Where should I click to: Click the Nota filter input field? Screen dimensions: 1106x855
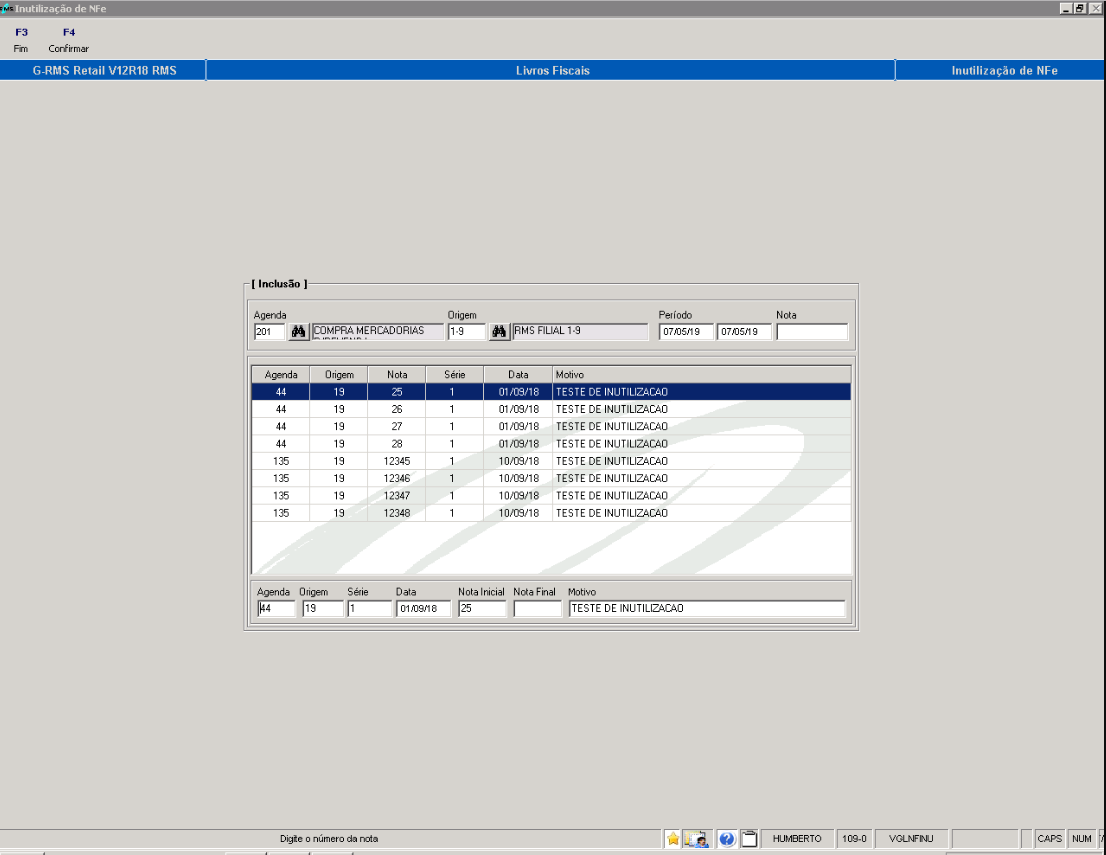812,332
